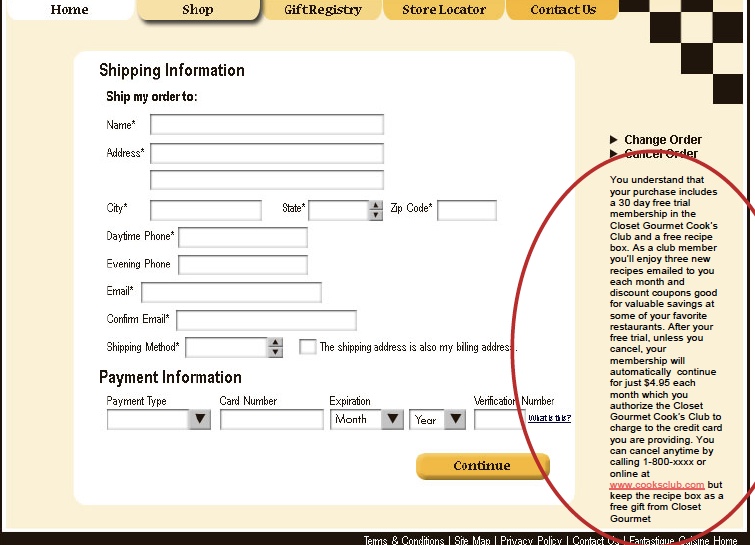Open the www.cooksclub.com link

(x=657, y=485)
